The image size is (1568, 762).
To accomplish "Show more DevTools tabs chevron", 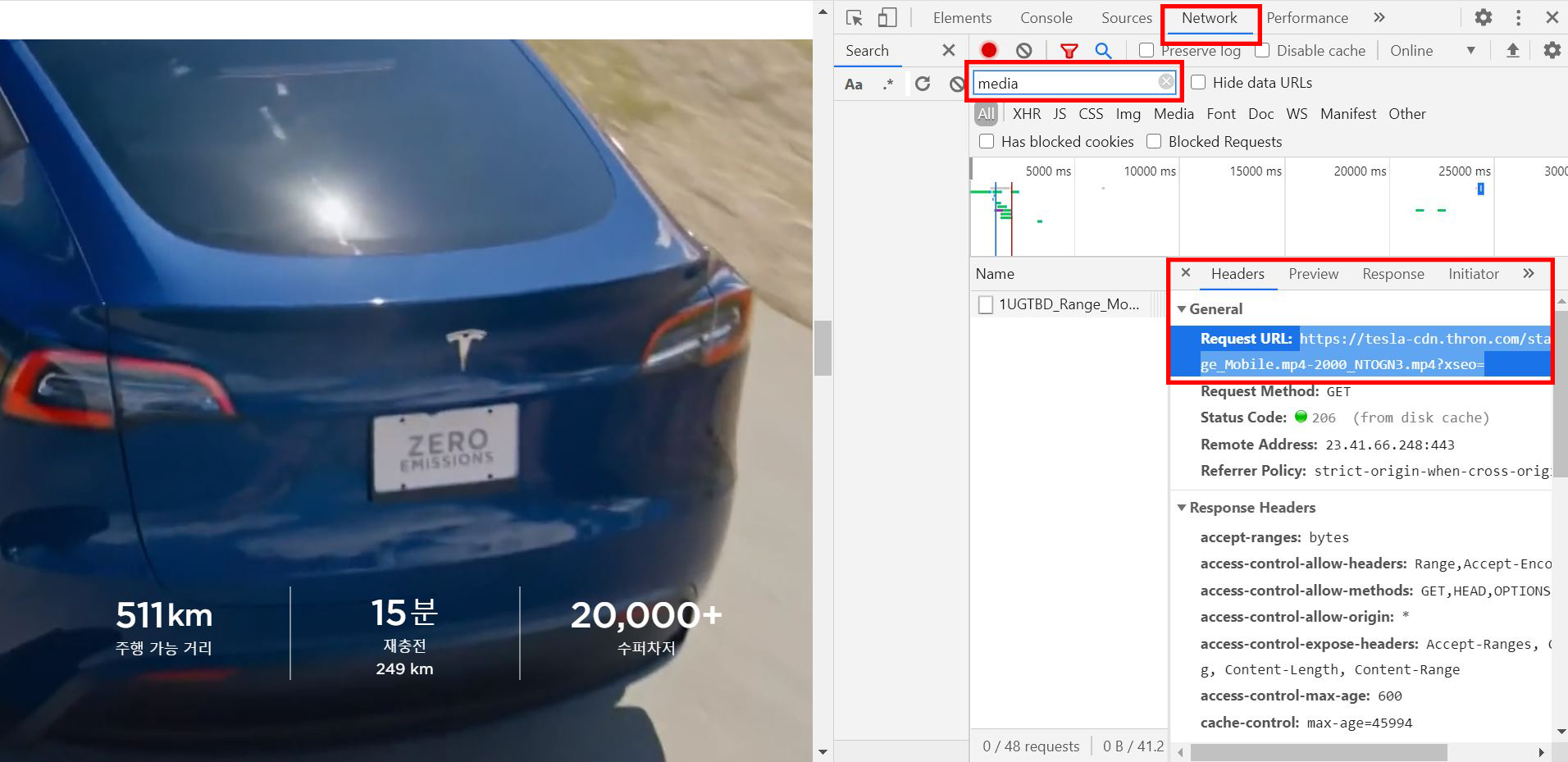I will 1379,17.
